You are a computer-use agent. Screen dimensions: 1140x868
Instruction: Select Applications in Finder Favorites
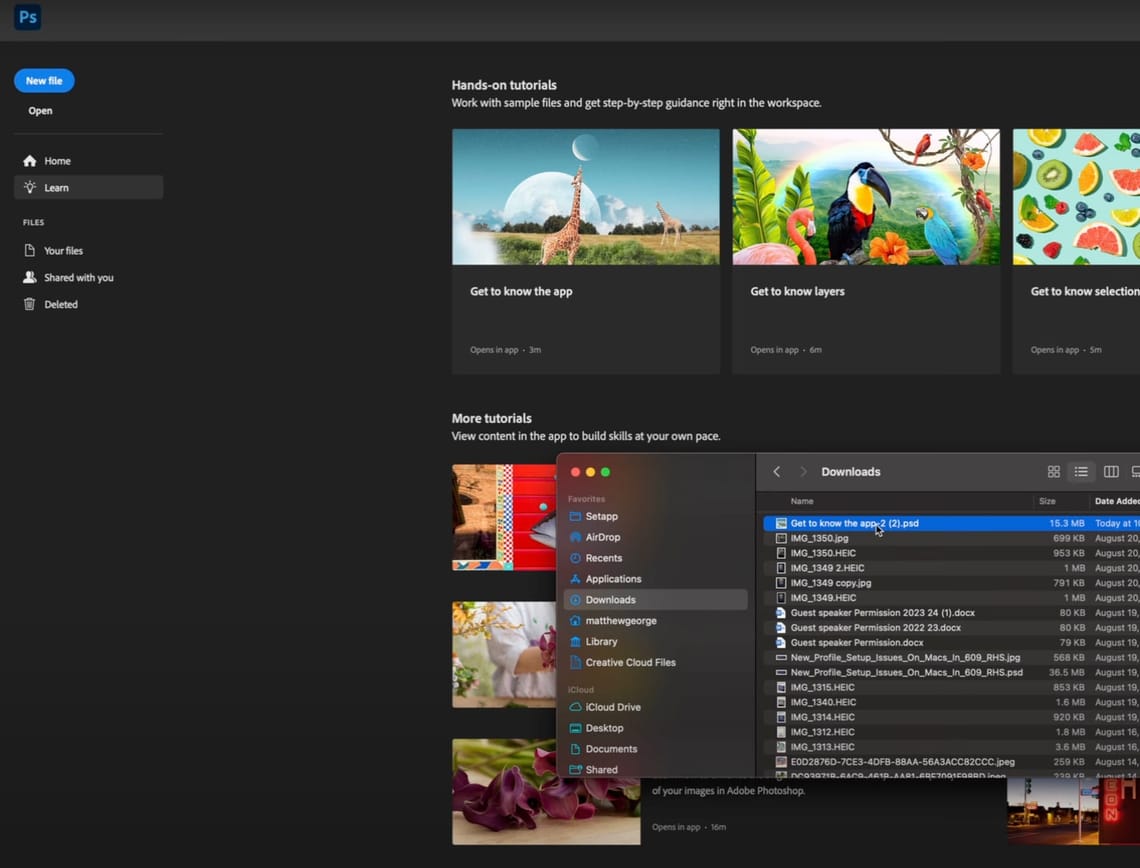point(613,579)
